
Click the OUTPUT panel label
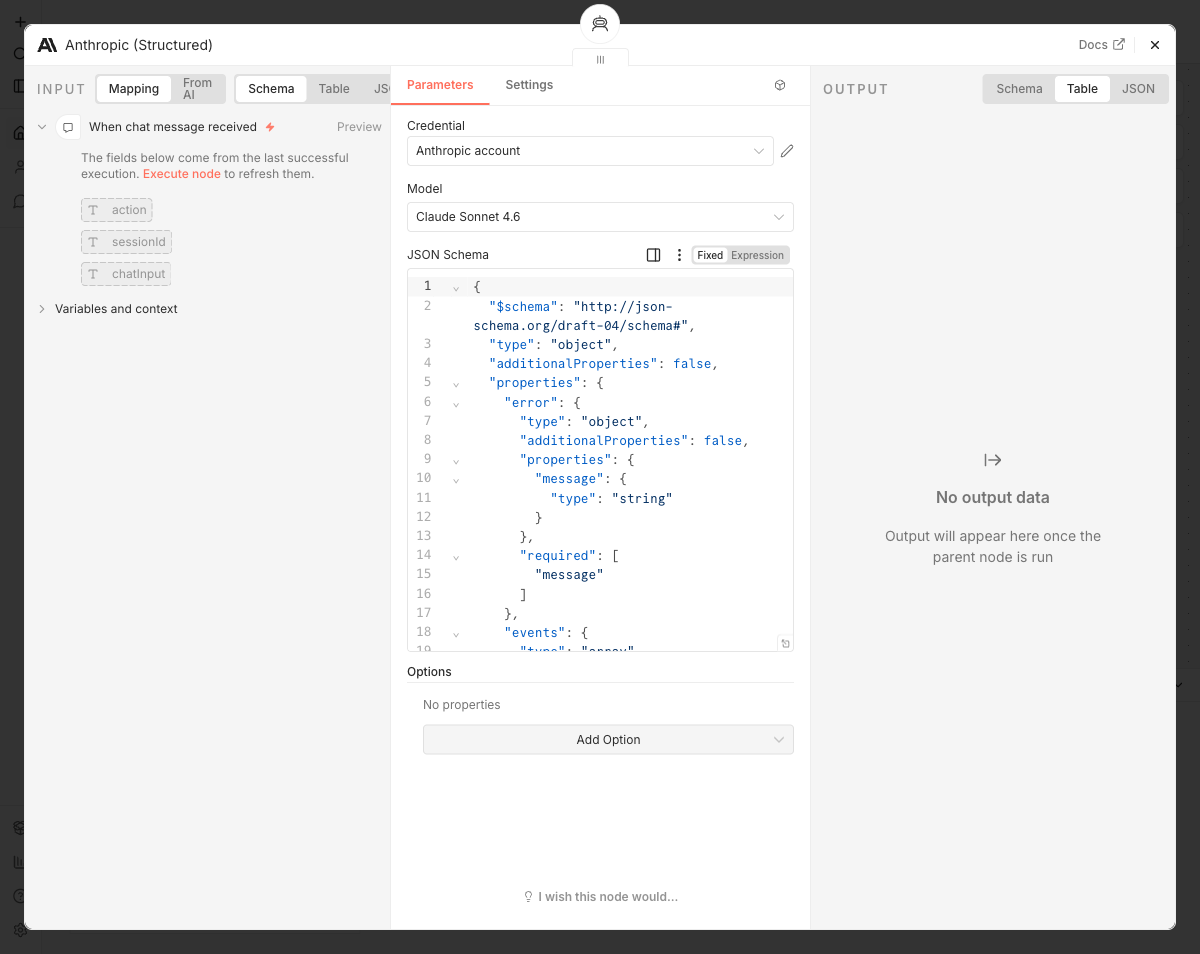pos(856,89)
